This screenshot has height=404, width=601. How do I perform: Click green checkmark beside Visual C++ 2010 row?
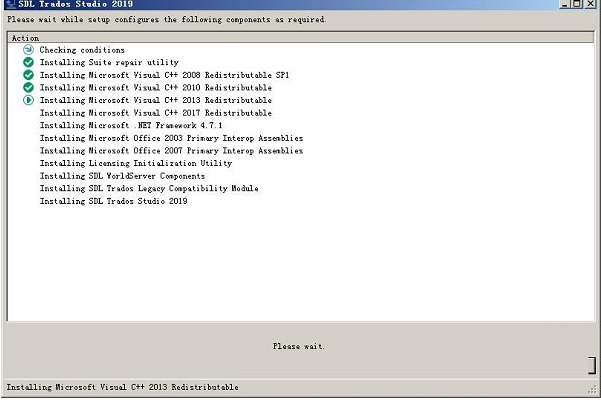[28, 88]
